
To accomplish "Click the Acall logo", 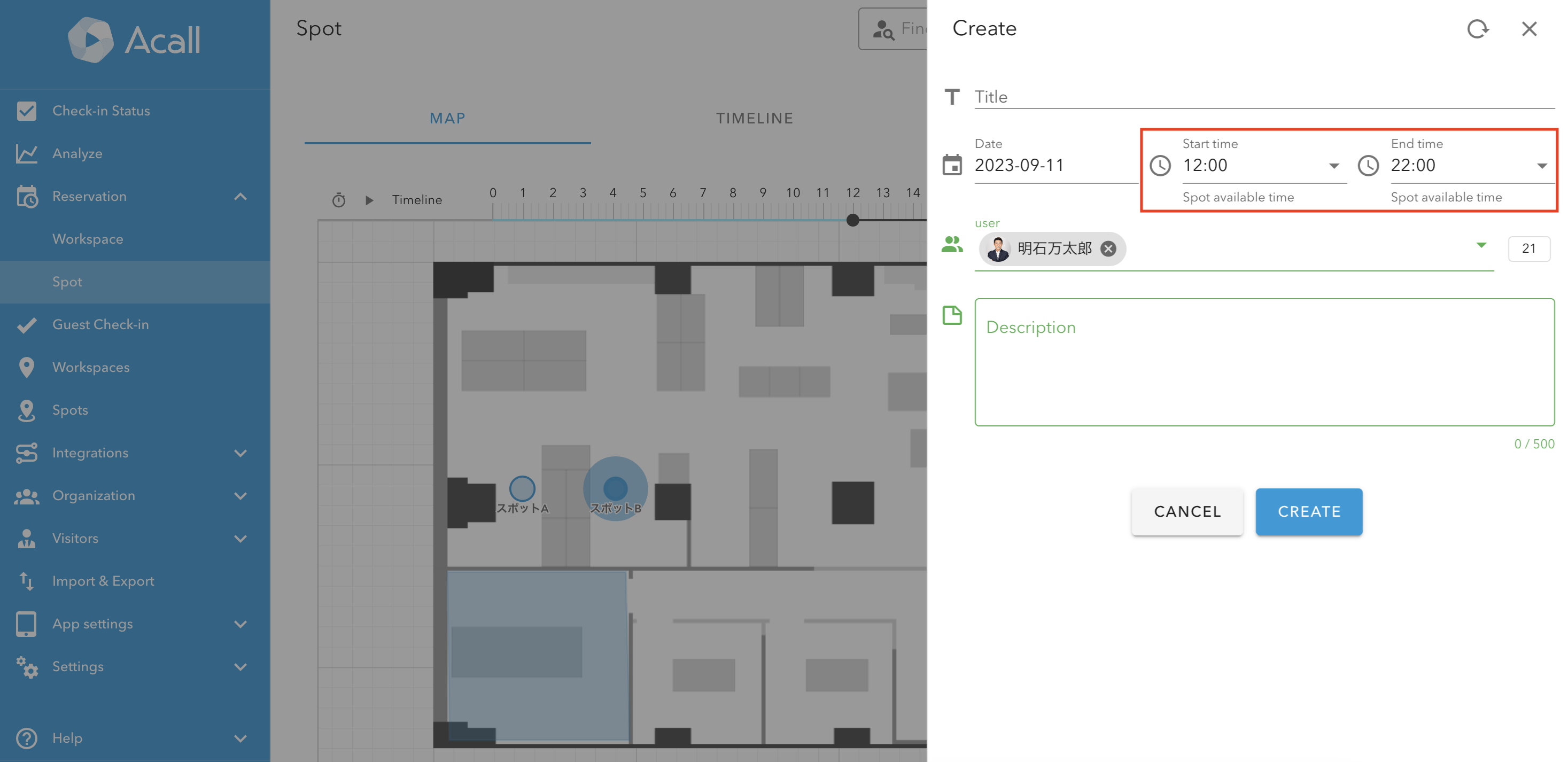I will tap(134, 40).
